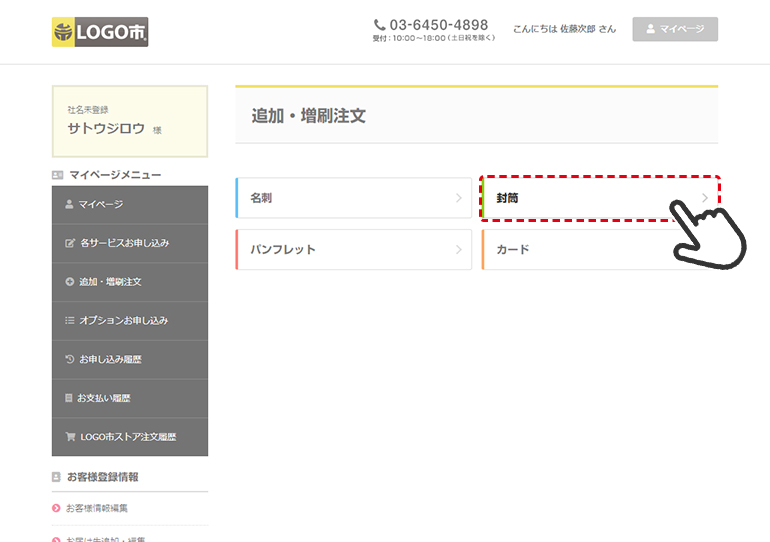Click the chevron arrow on 名刺 card
This screenshot has width=770, height=542.
(x=459, y=198)
